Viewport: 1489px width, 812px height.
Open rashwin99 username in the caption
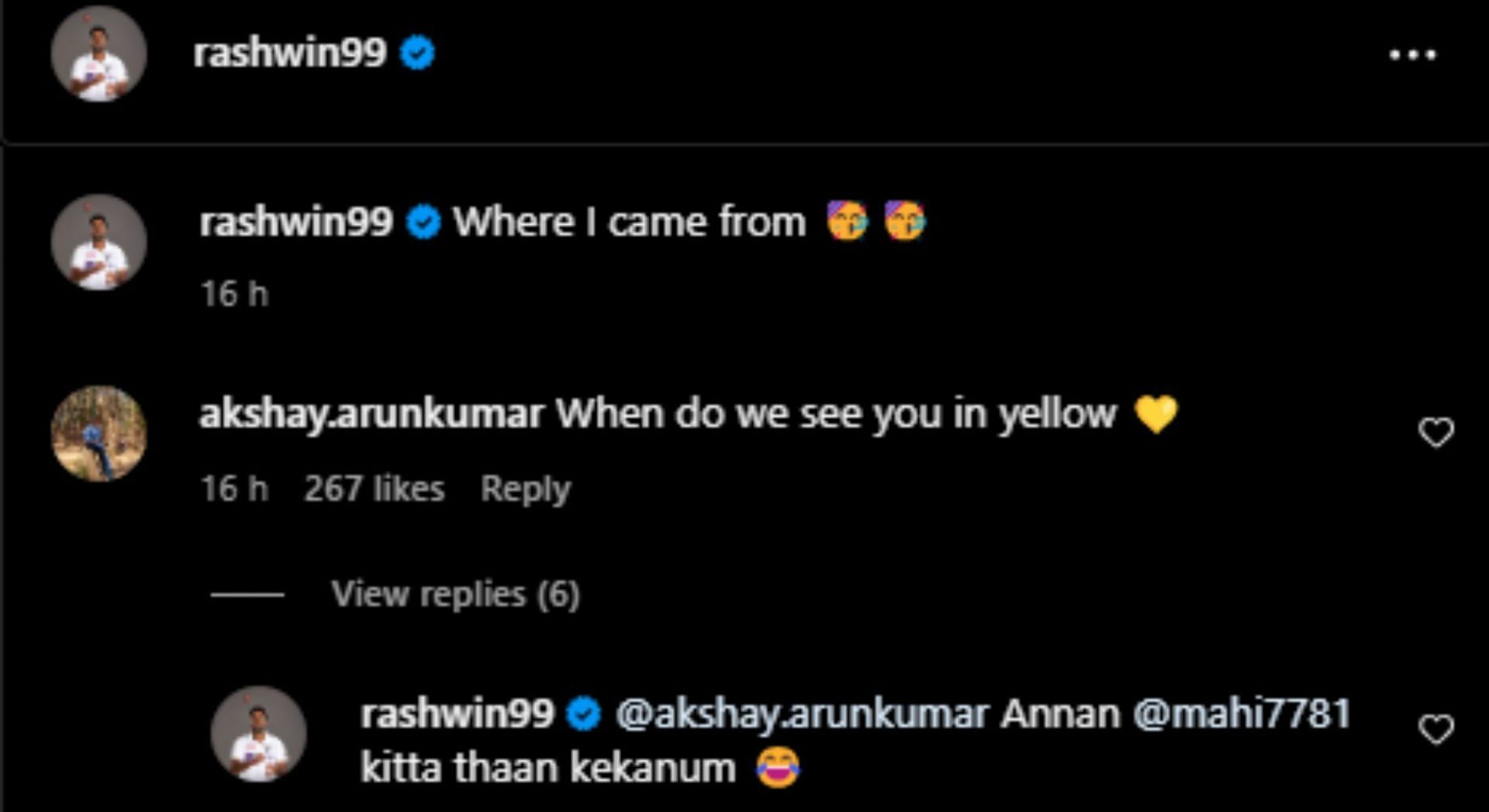click(295, 223)
